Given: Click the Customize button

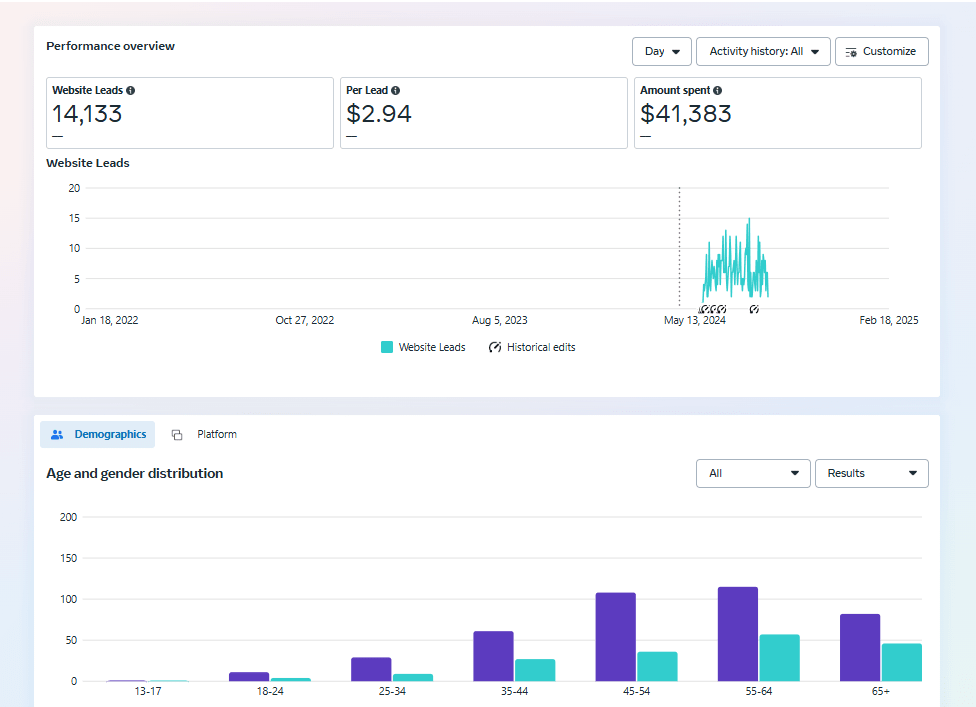Looking at the screenshot, I should pyautogui.click(x=881, y=52).
